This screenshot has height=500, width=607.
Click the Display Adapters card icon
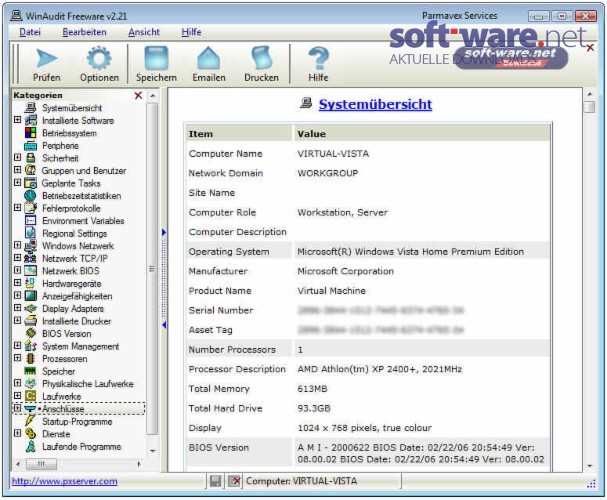(x=30, y=308)
